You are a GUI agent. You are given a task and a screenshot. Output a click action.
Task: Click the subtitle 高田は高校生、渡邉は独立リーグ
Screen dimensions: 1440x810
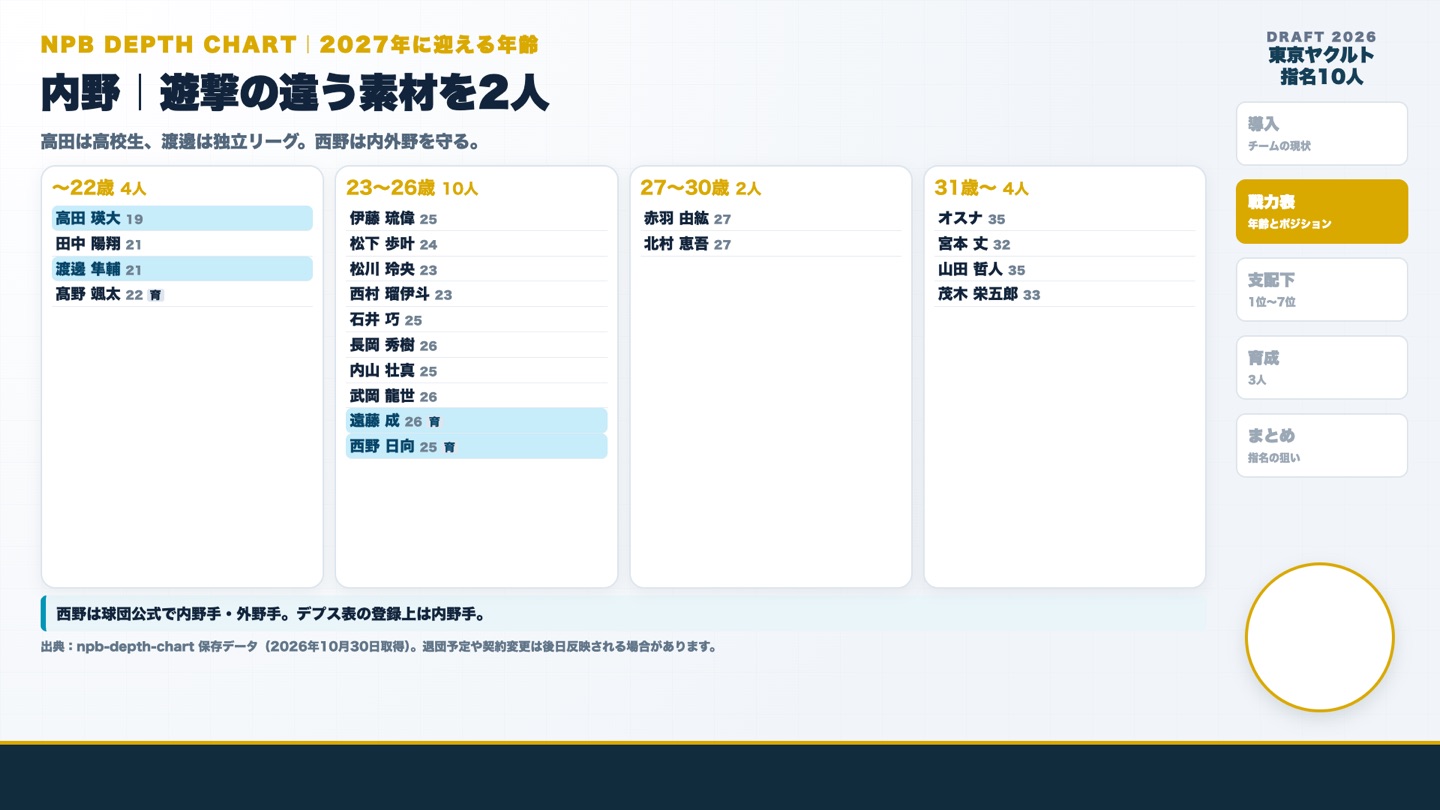click(260, 142)
